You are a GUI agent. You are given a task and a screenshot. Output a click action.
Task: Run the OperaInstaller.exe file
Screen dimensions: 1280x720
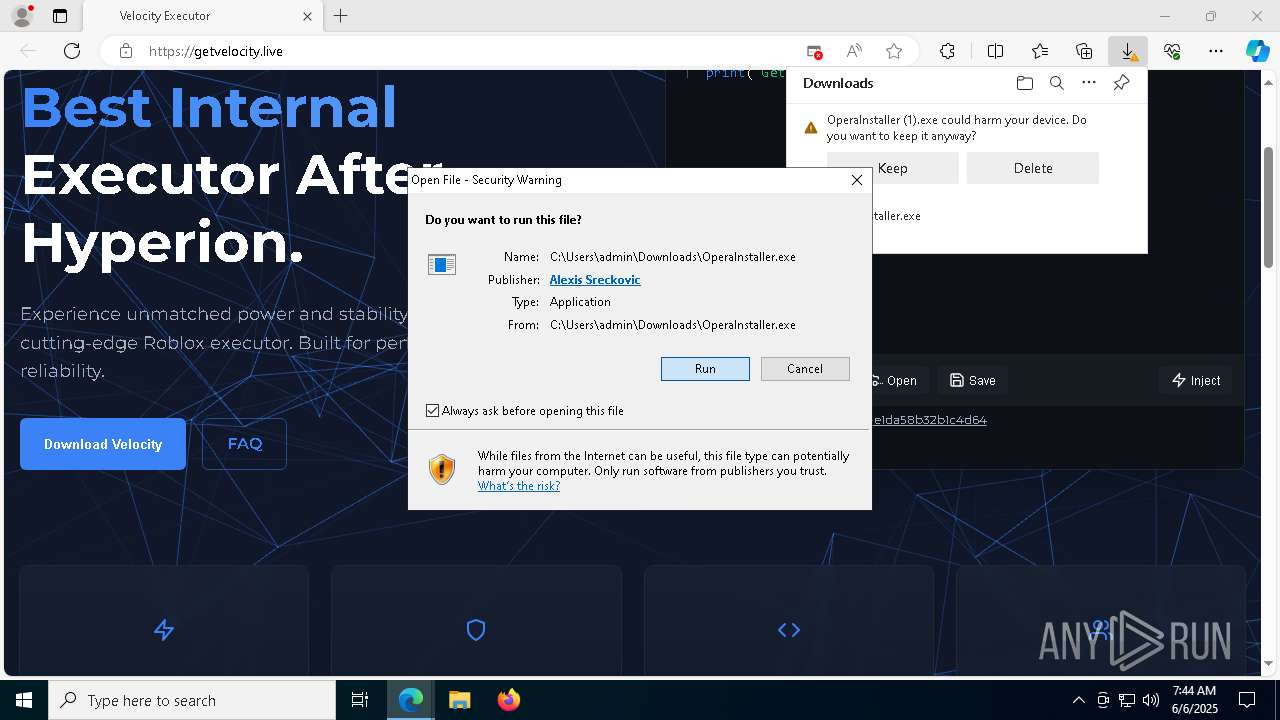pyautogui.click(x=705, y=369)
